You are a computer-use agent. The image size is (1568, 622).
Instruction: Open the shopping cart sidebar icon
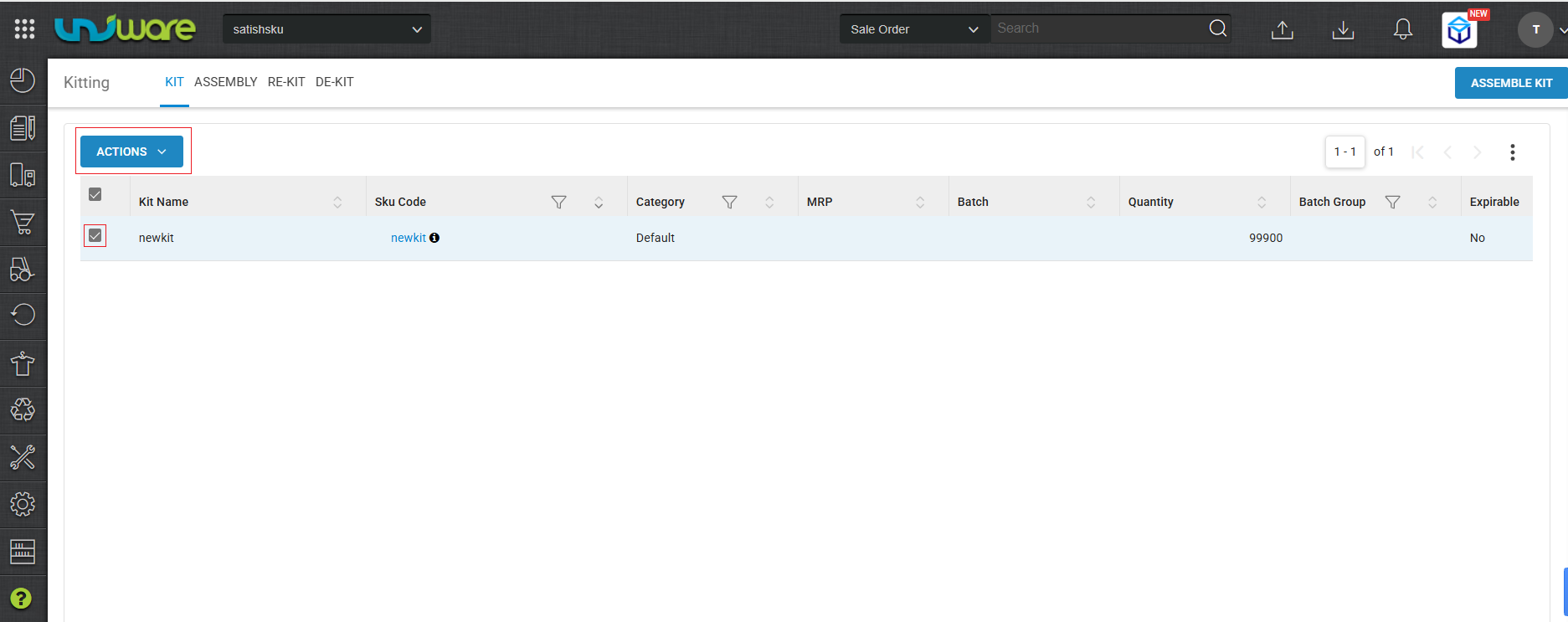pos(23,223)
